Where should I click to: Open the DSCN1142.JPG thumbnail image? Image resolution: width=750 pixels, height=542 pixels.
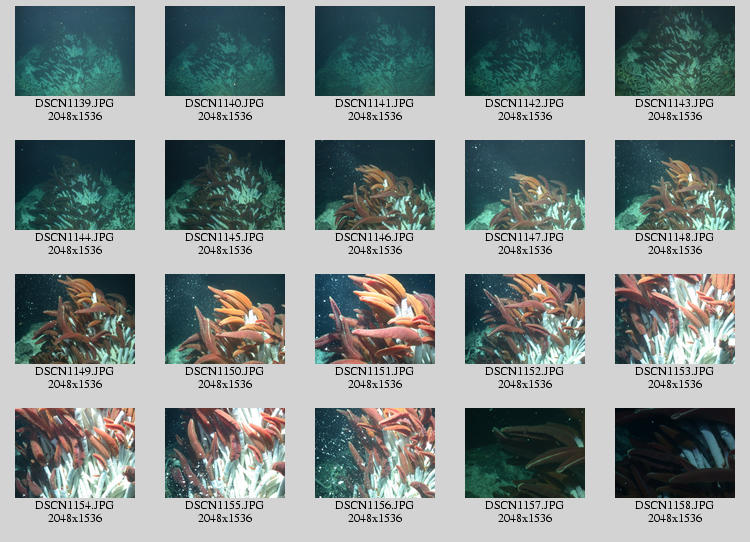[525, 51]
